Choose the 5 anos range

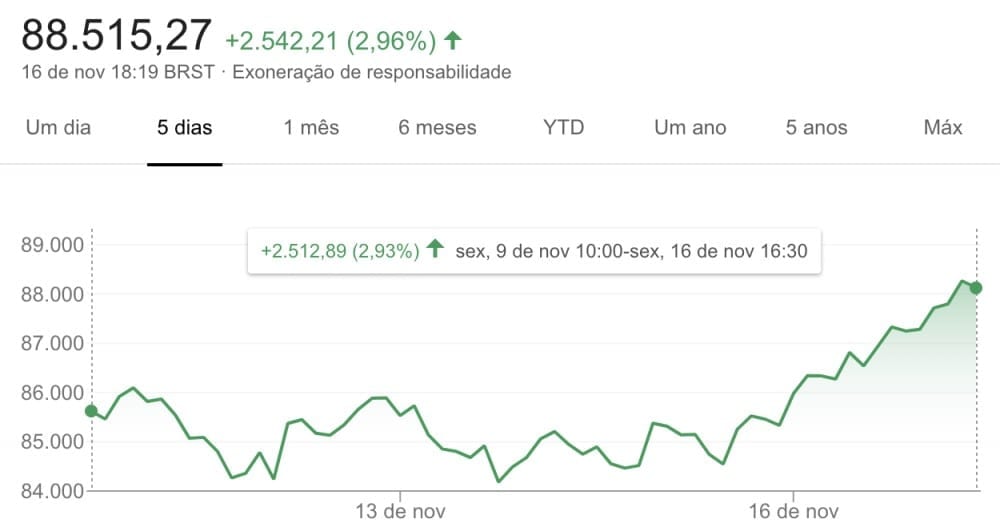click(x=816, y=127)
